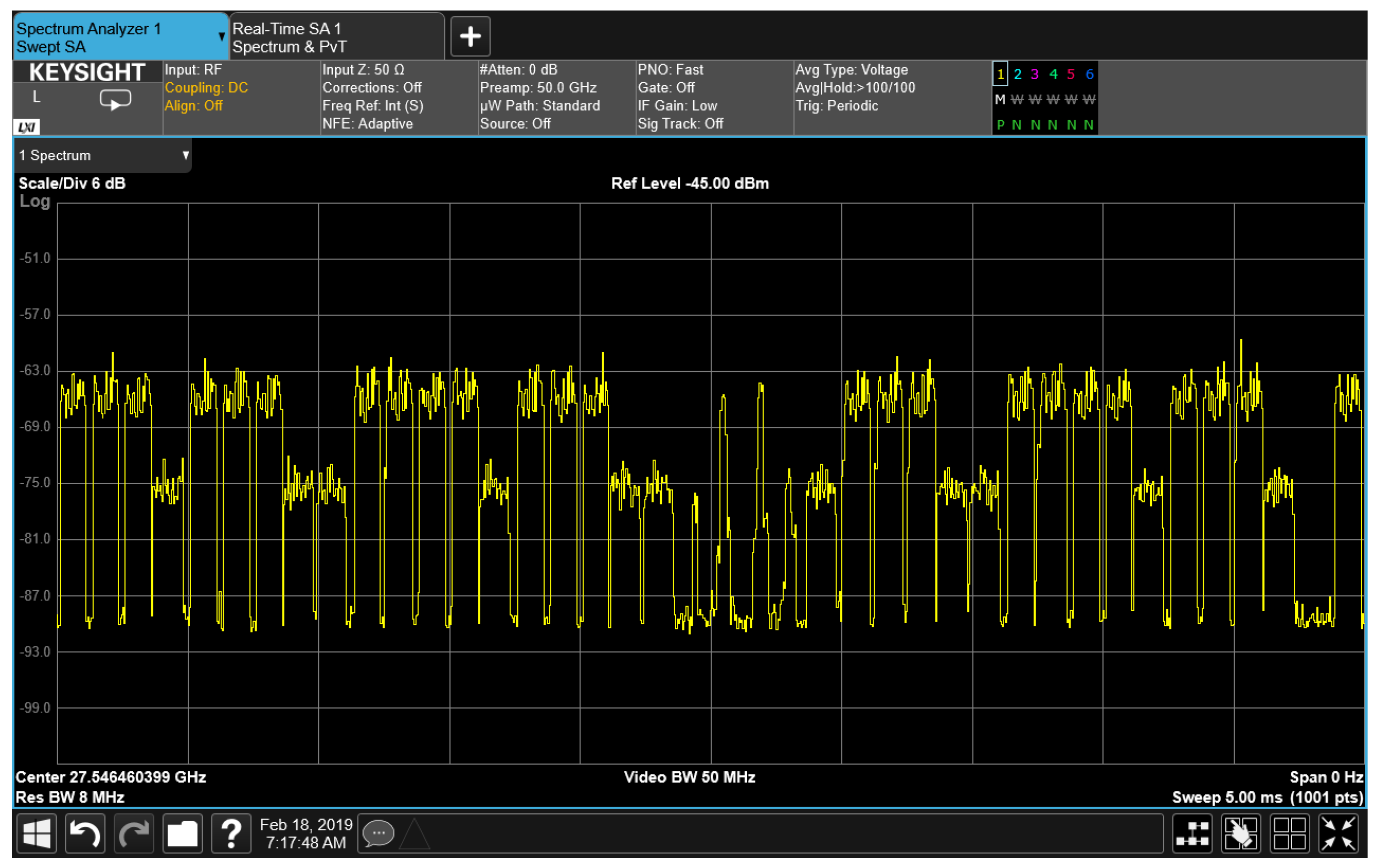The image size is (1376, 868).
Task: Click the touch window selector icon
Action: click(1241, 833)
